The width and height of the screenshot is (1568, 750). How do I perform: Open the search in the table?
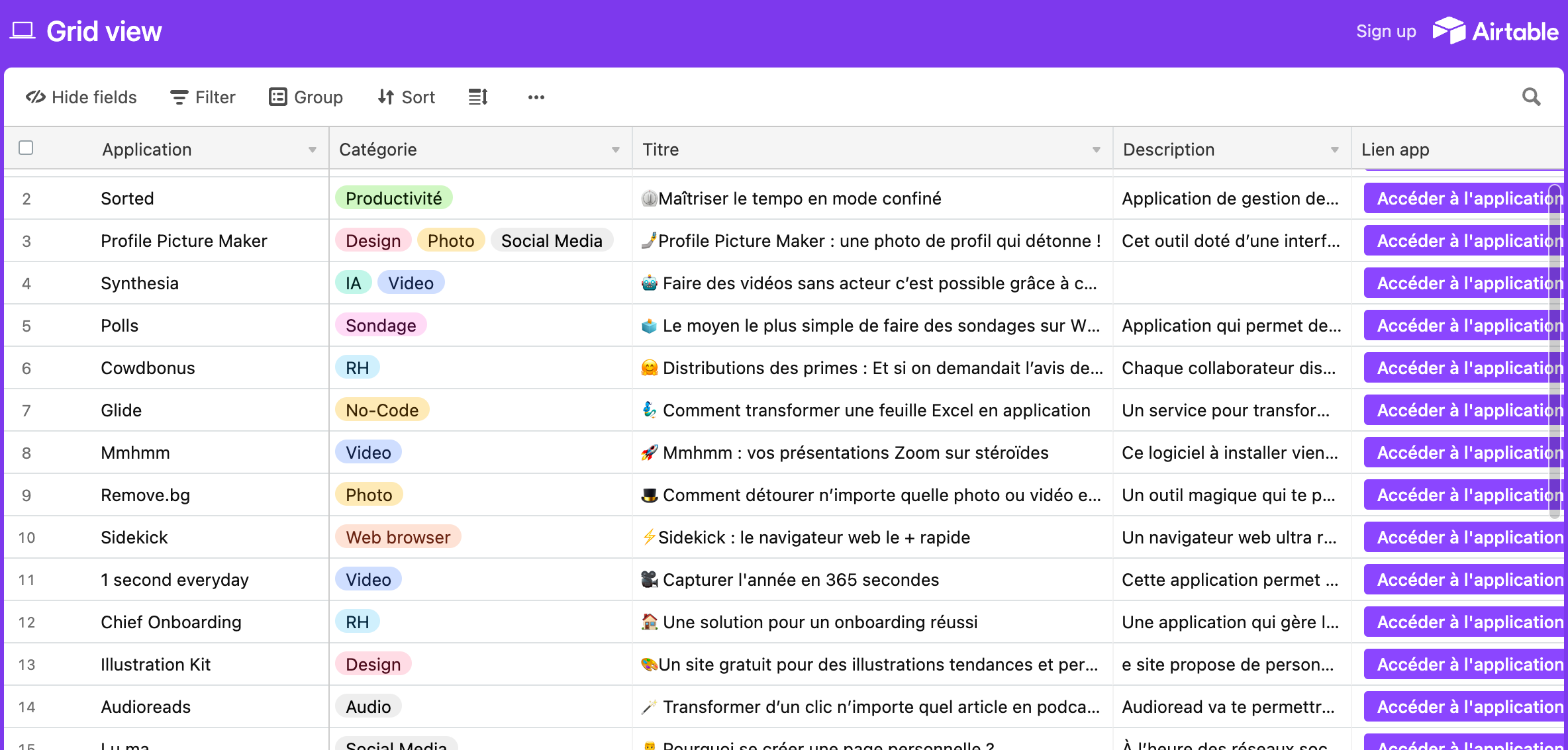(1531, 97)
